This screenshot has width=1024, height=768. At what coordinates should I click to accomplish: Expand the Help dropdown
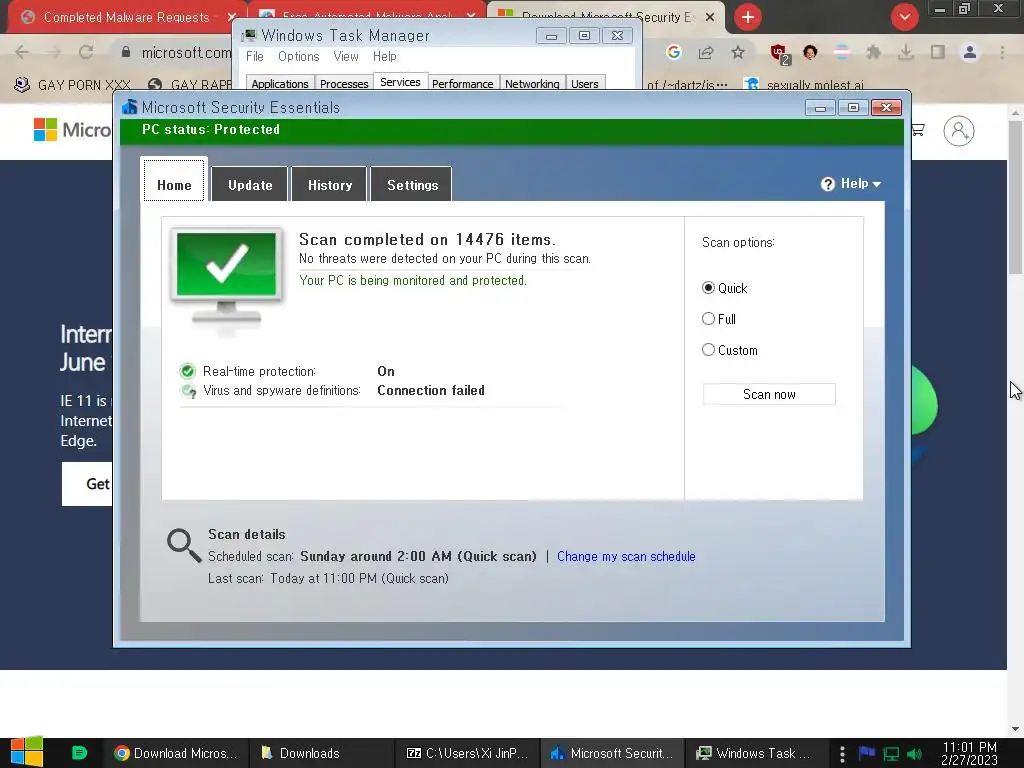coord(851,184)
